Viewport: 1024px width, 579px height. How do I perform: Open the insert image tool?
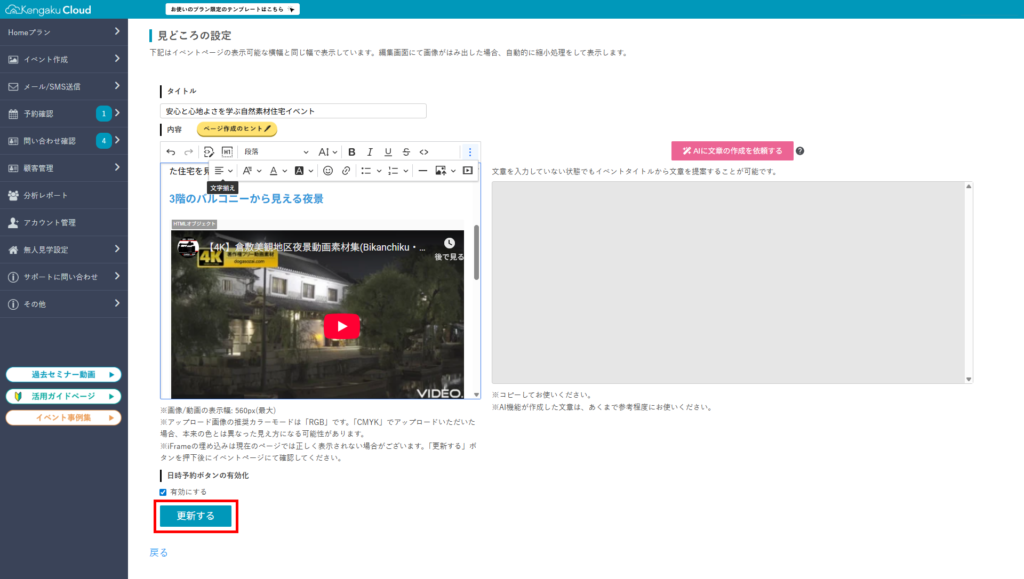coord(439,171)
